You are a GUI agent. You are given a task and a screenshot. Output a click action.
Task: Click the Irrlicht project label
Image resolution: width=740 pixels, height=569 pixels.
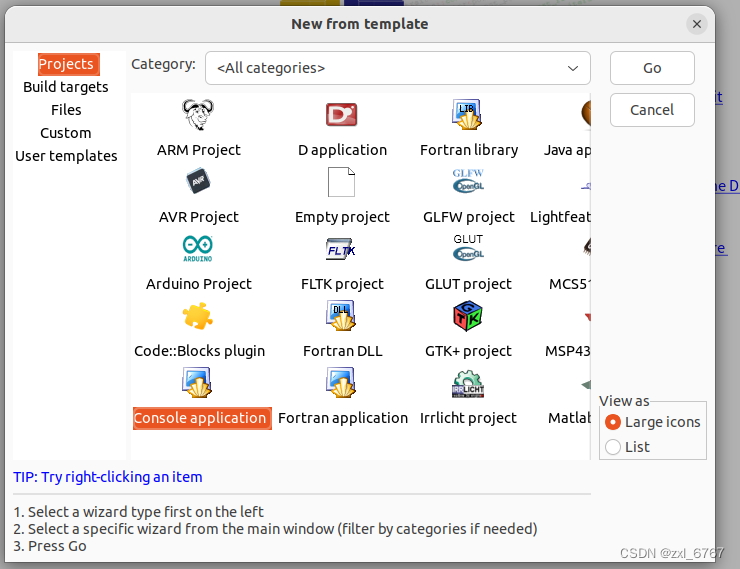468,418
